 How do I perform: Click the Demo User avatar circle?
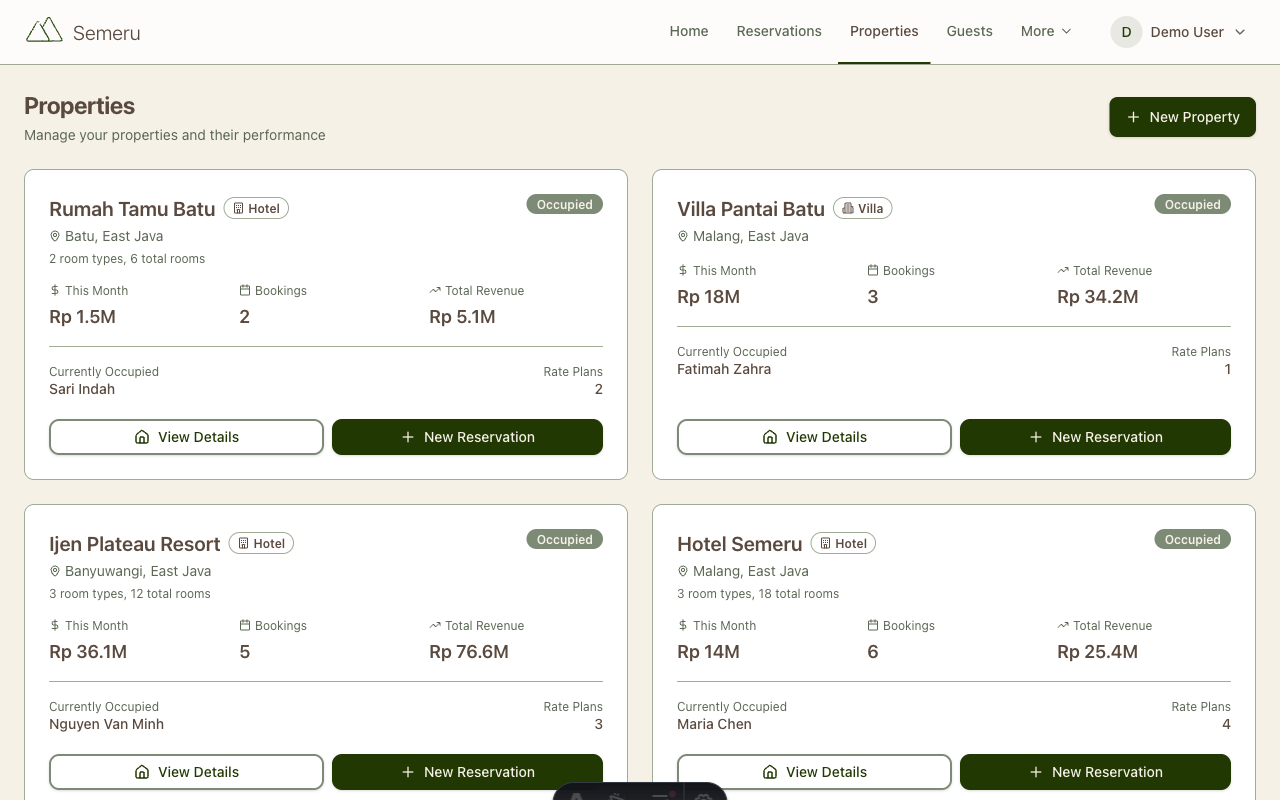coord(1126,32)
